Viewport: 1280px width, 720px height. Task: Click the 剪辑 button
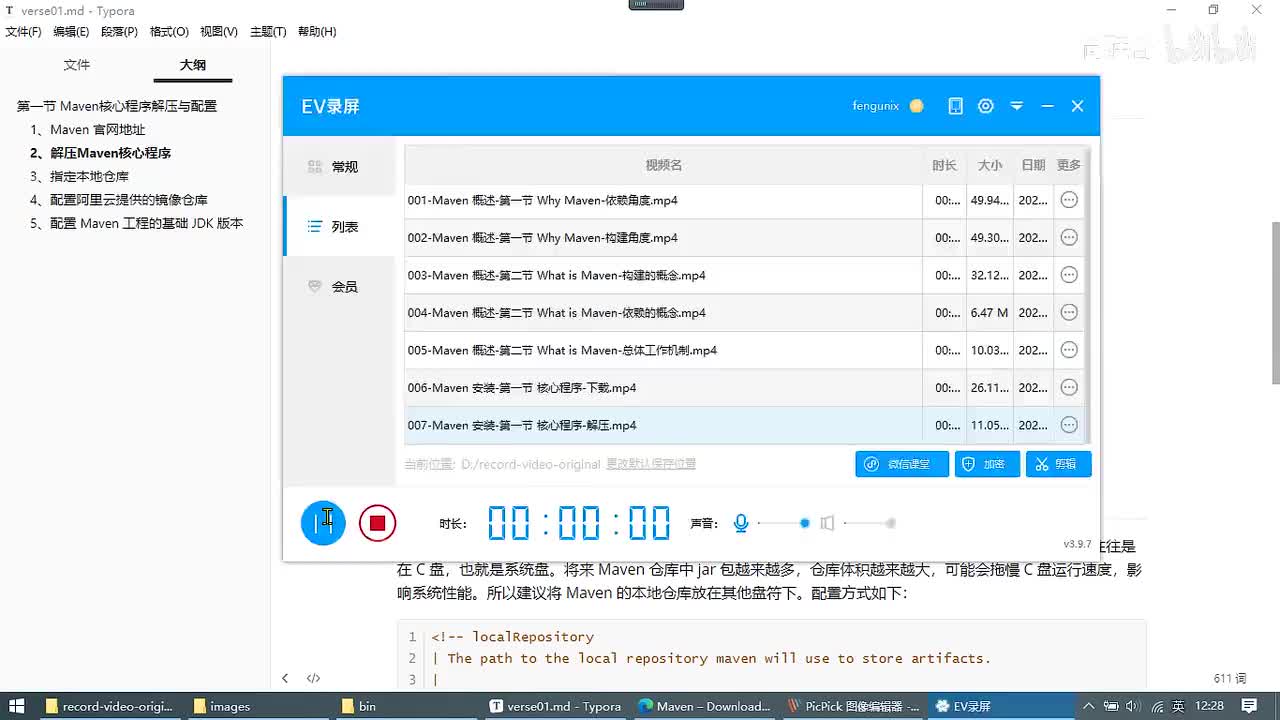[x=1058, y=464]
